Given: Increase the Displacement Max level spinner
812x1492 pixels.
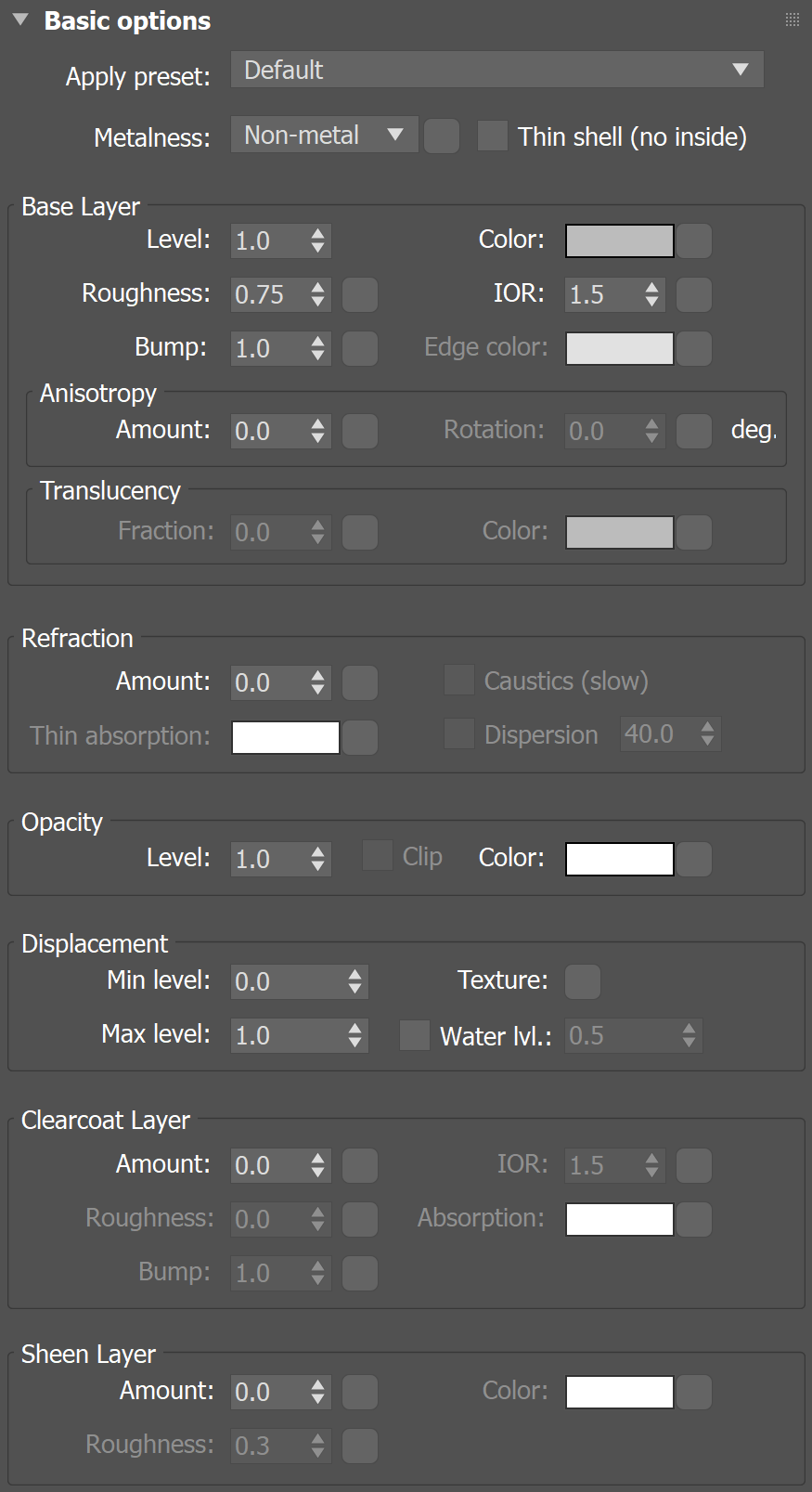Looking at the screenshot, I should (x=355, y=1029).
